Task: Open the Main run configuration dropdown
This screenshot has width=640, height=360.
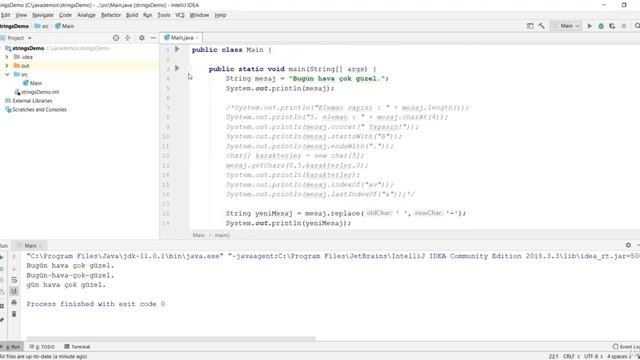Action: [x=566, y=26]
